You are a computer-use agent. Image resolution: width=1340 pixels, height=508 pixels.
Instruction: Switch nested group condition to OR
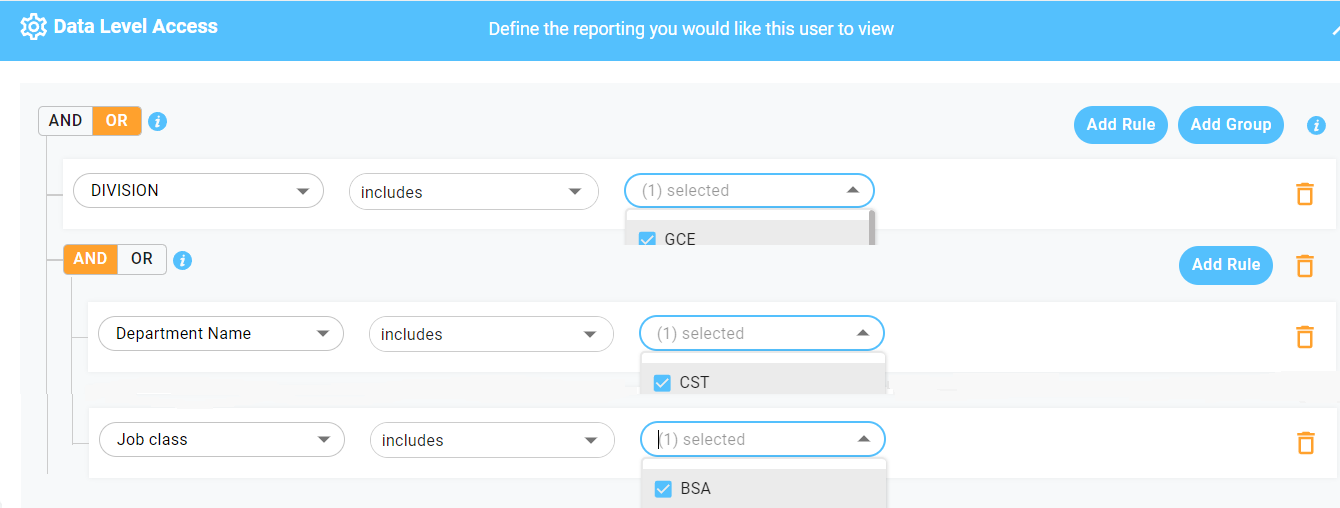pos(142,259)
